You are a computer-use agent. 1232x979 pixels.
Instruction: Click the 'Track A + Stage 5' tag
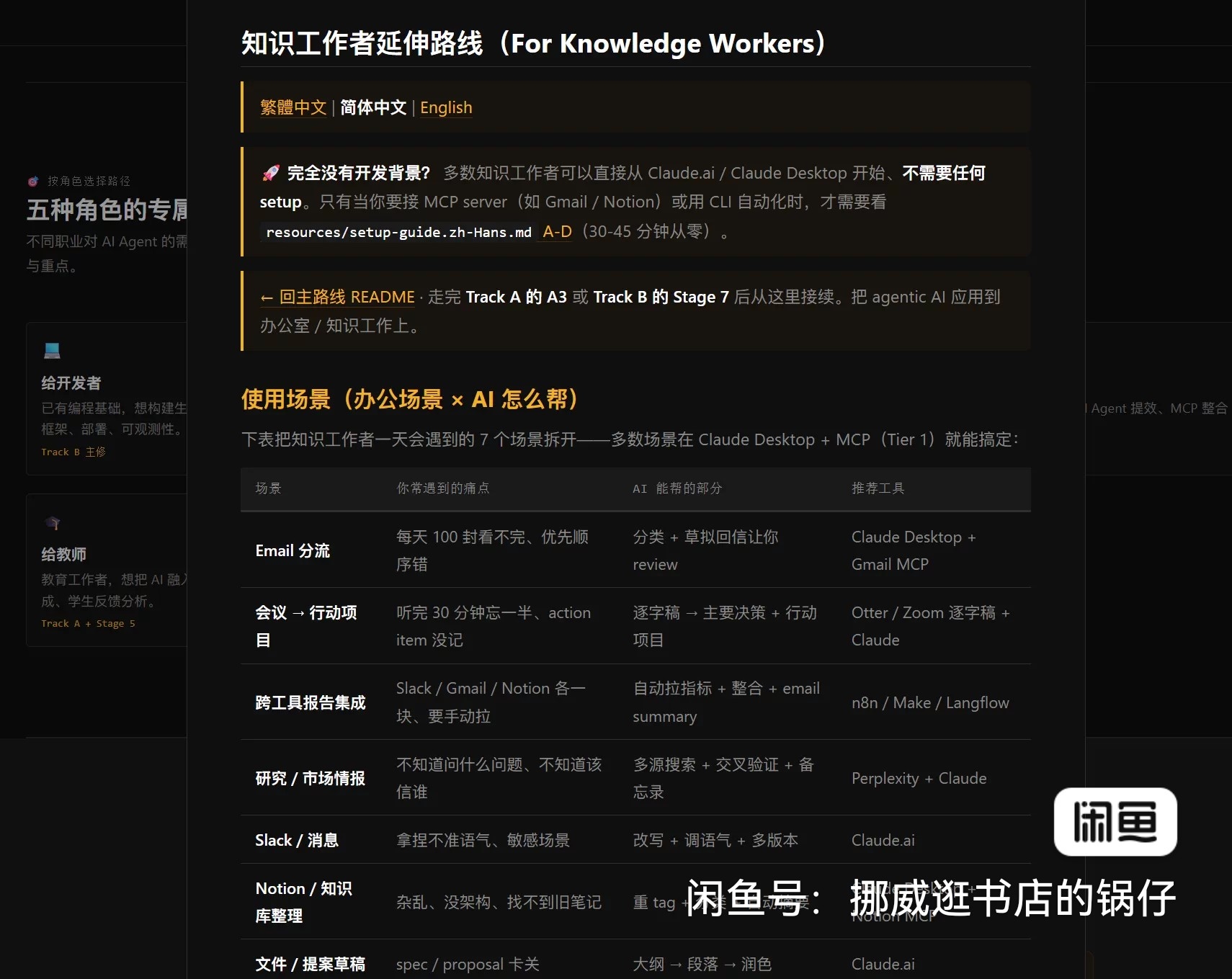[88, 623]
